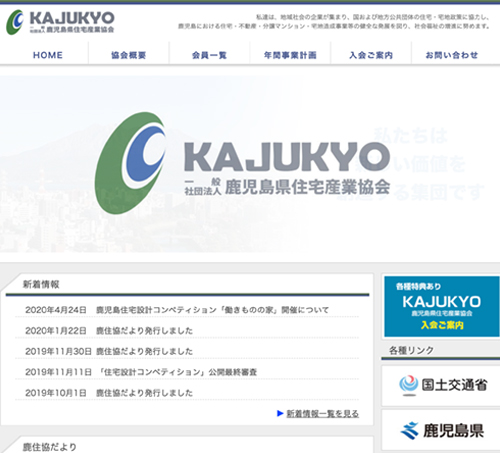This screenshot has height=453, width=500.
Task: Click the green and blue emblem in hero banner
Action: [x=130, y=163]
